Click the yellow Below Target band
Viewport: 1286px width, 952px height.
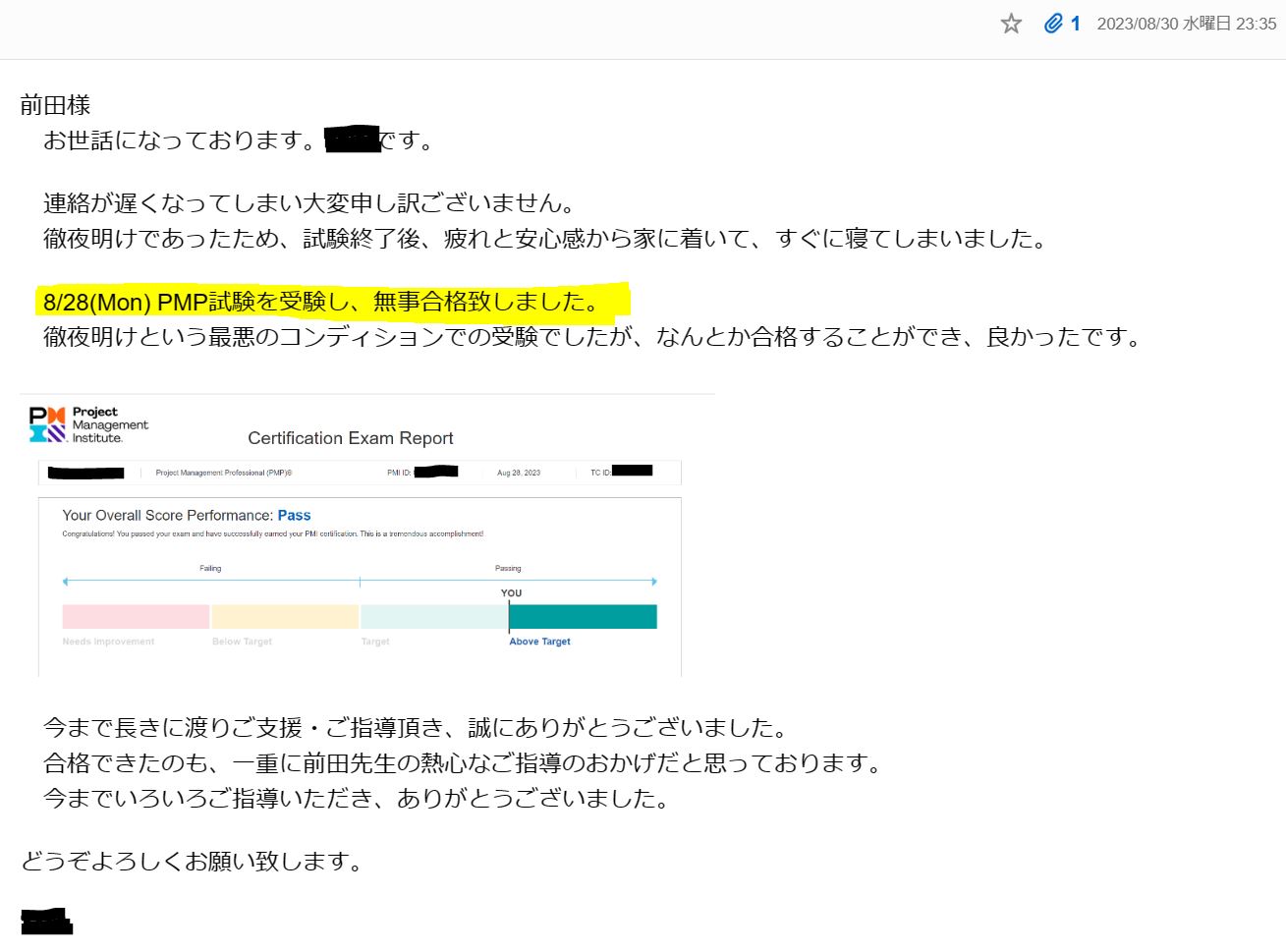[284, 615]
